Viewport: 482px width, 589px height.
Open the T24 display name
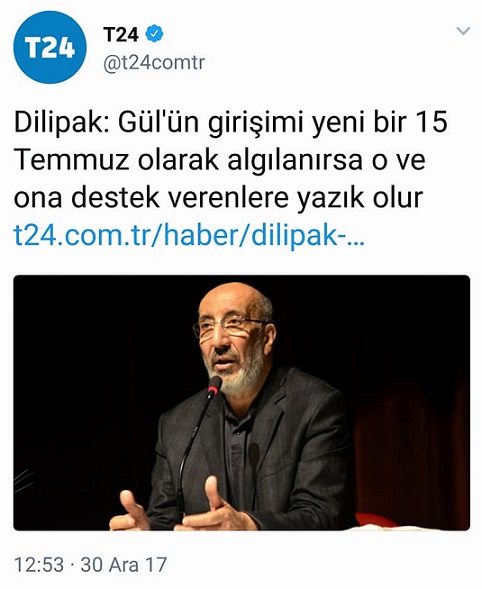point(121,34)
